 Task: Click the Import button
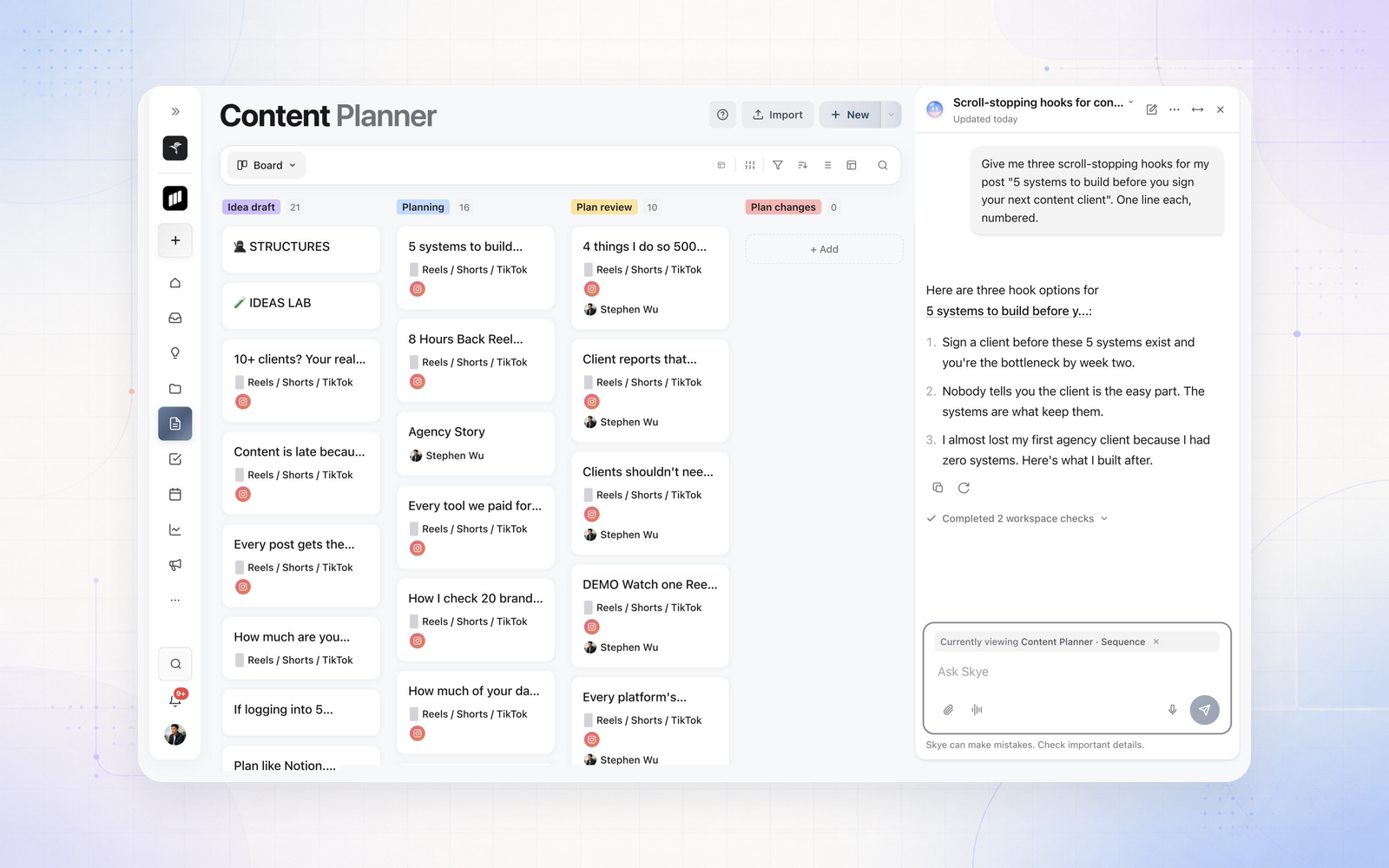pyautogui.click(x=778, y=115)
